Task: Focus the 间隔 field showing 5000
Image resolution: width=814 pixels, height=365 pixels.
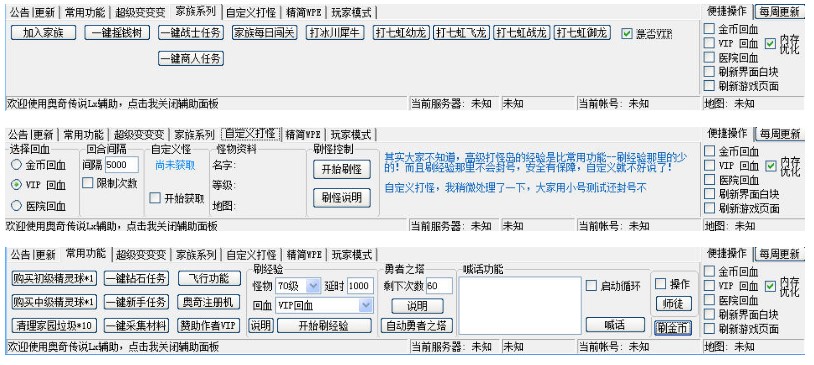Action: click(121, 165)
